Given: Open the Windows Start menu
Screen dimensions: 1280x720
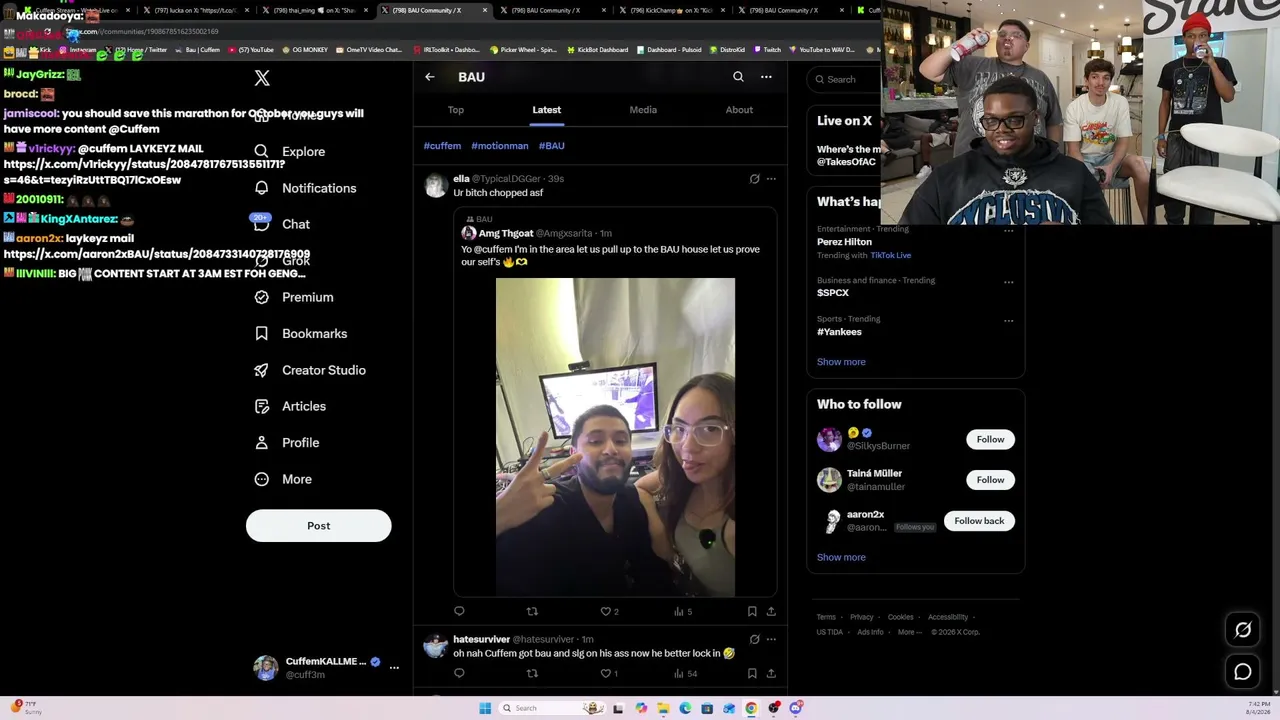Looking at the screenshot, I should point(485,708).
